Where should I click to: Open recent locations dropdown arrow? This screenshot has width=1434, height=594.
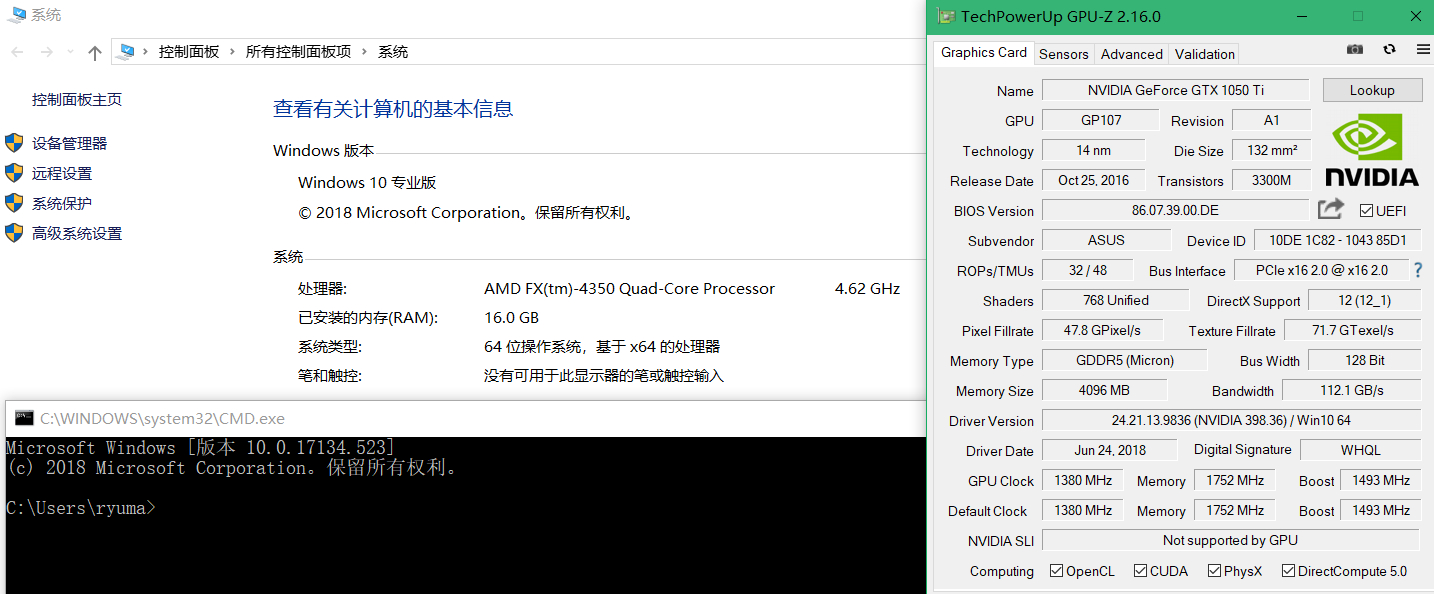point(70,52)
